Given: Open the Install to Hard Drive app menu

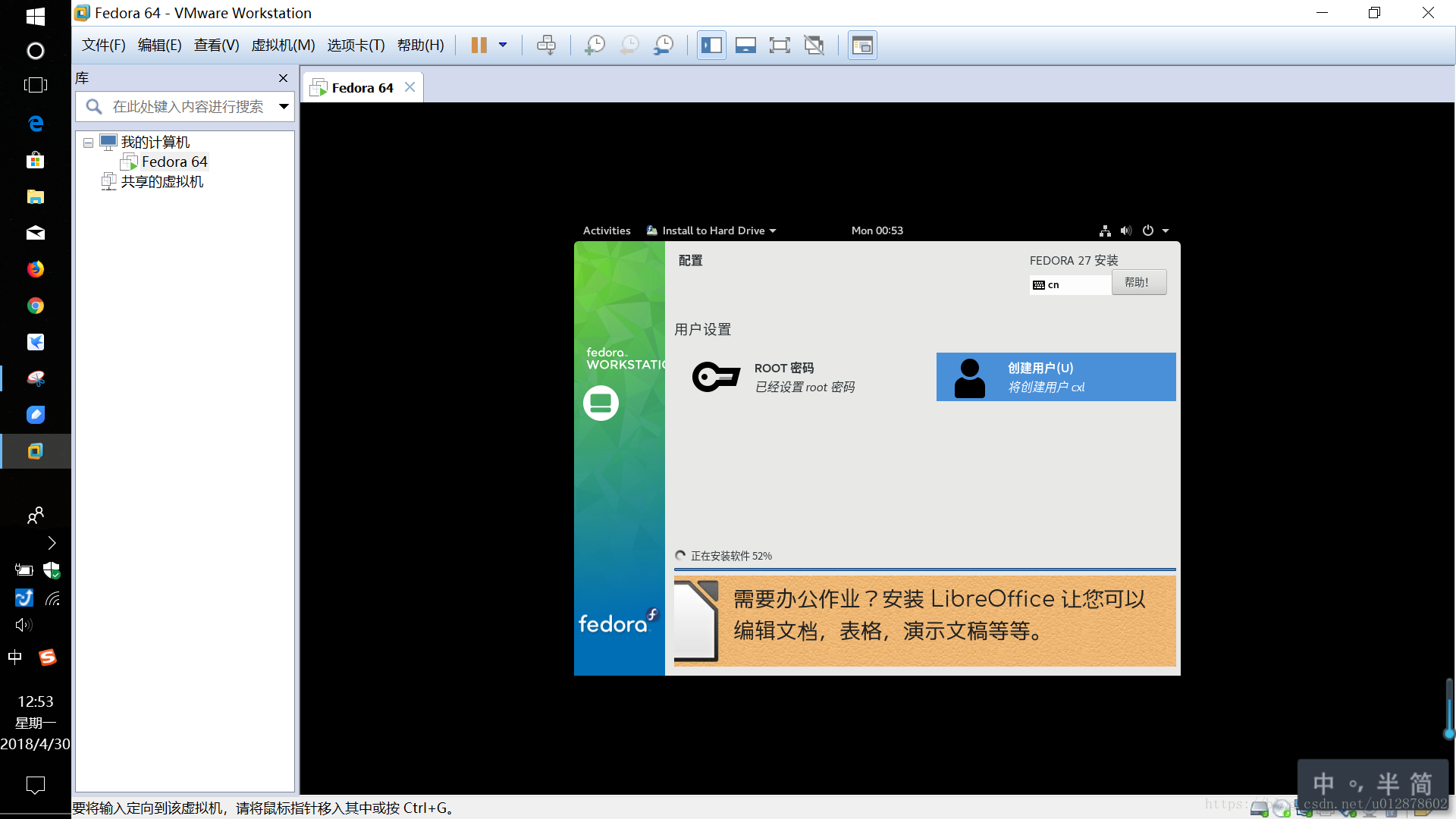Looking at the screenshot, I should pos(711,231).
